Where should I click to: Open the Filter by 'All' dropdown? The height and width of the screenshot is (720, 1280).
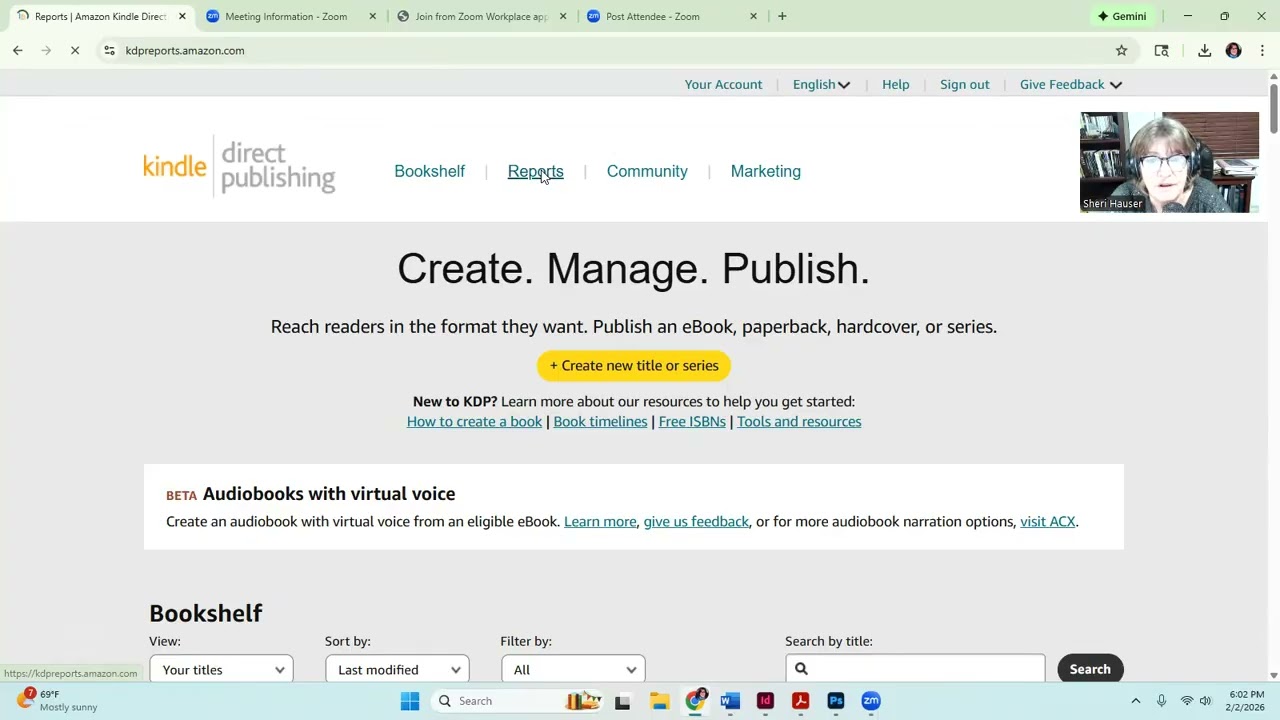pyautogui.click(x=573, y=669)
